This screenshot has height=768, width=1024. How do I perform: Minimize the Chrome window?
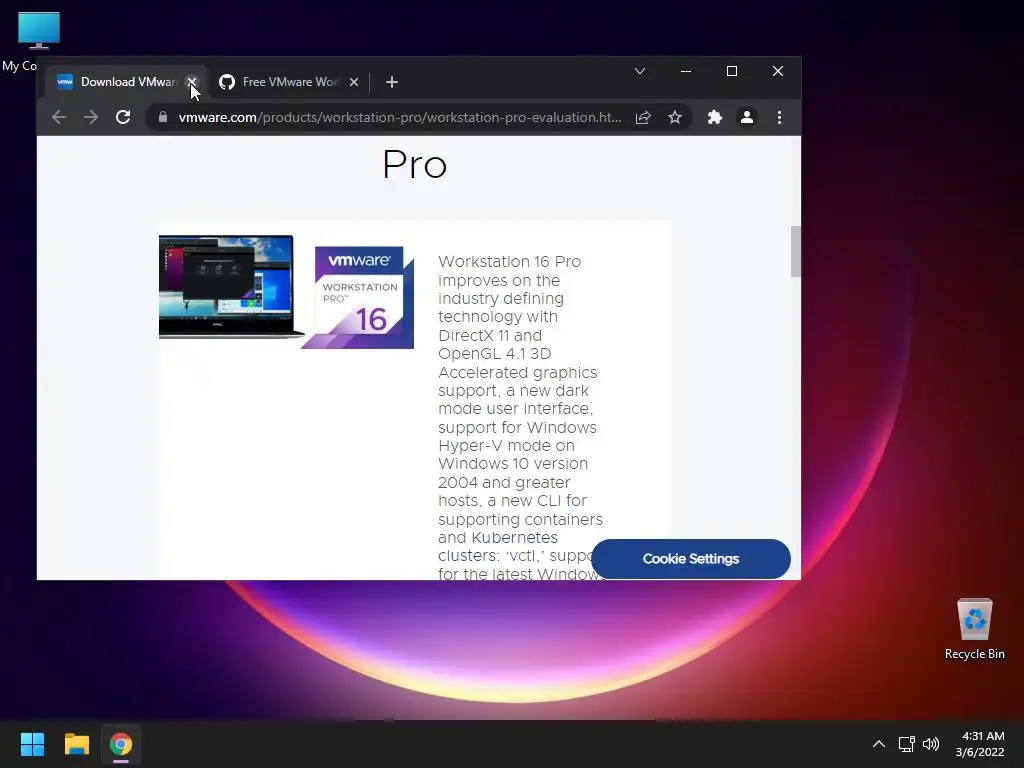(x=686, y=71)
